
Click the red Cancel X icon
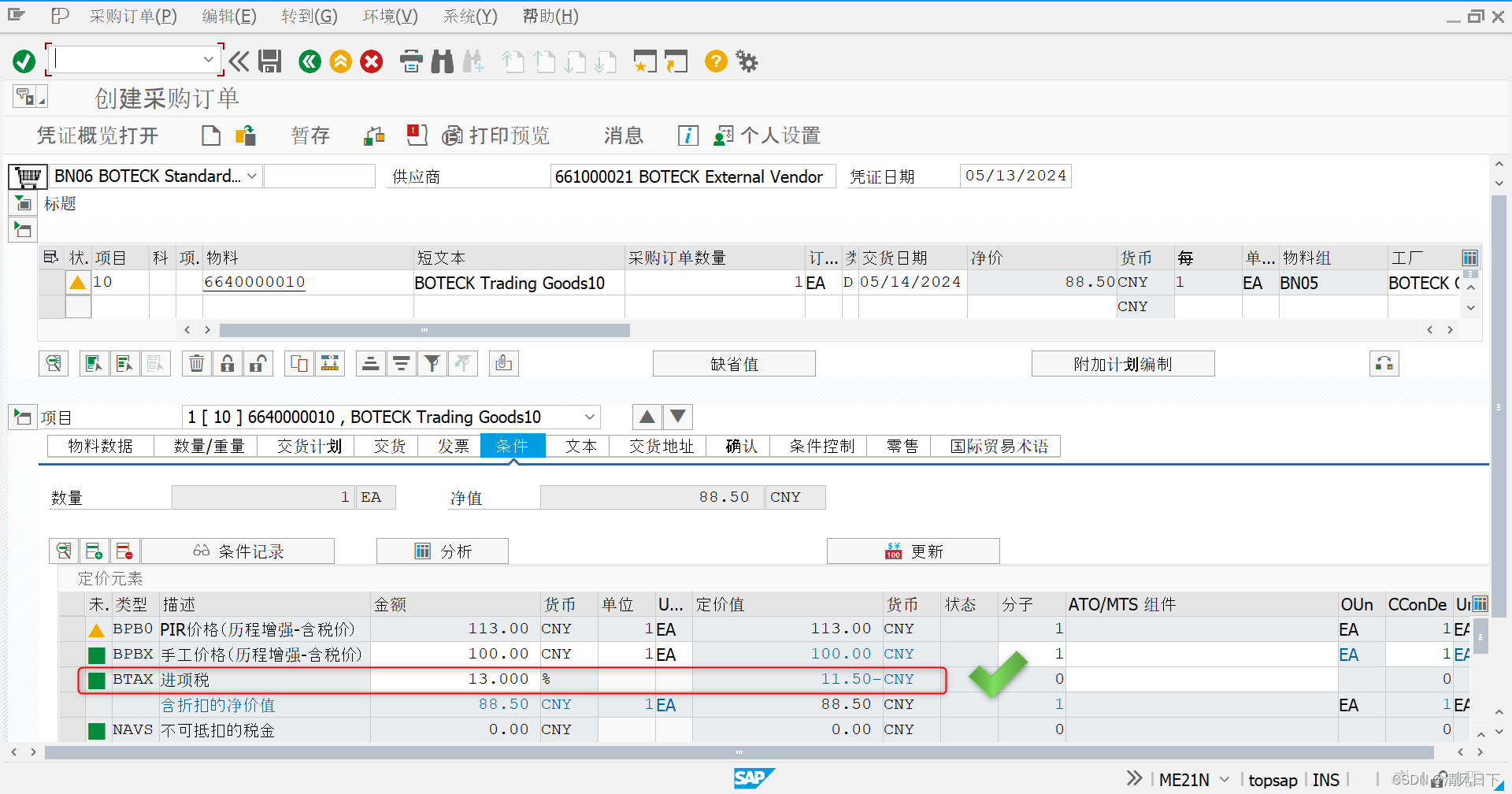372,61
